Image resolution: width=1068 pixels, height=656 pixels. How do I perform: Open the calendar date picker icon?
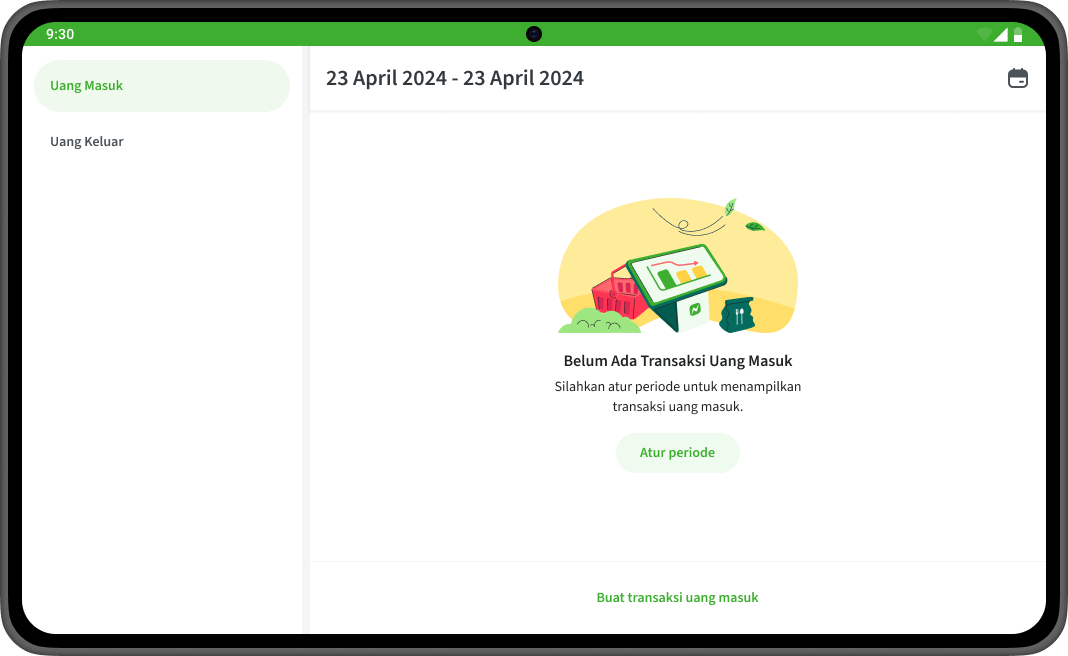[x=1018, y=78]
